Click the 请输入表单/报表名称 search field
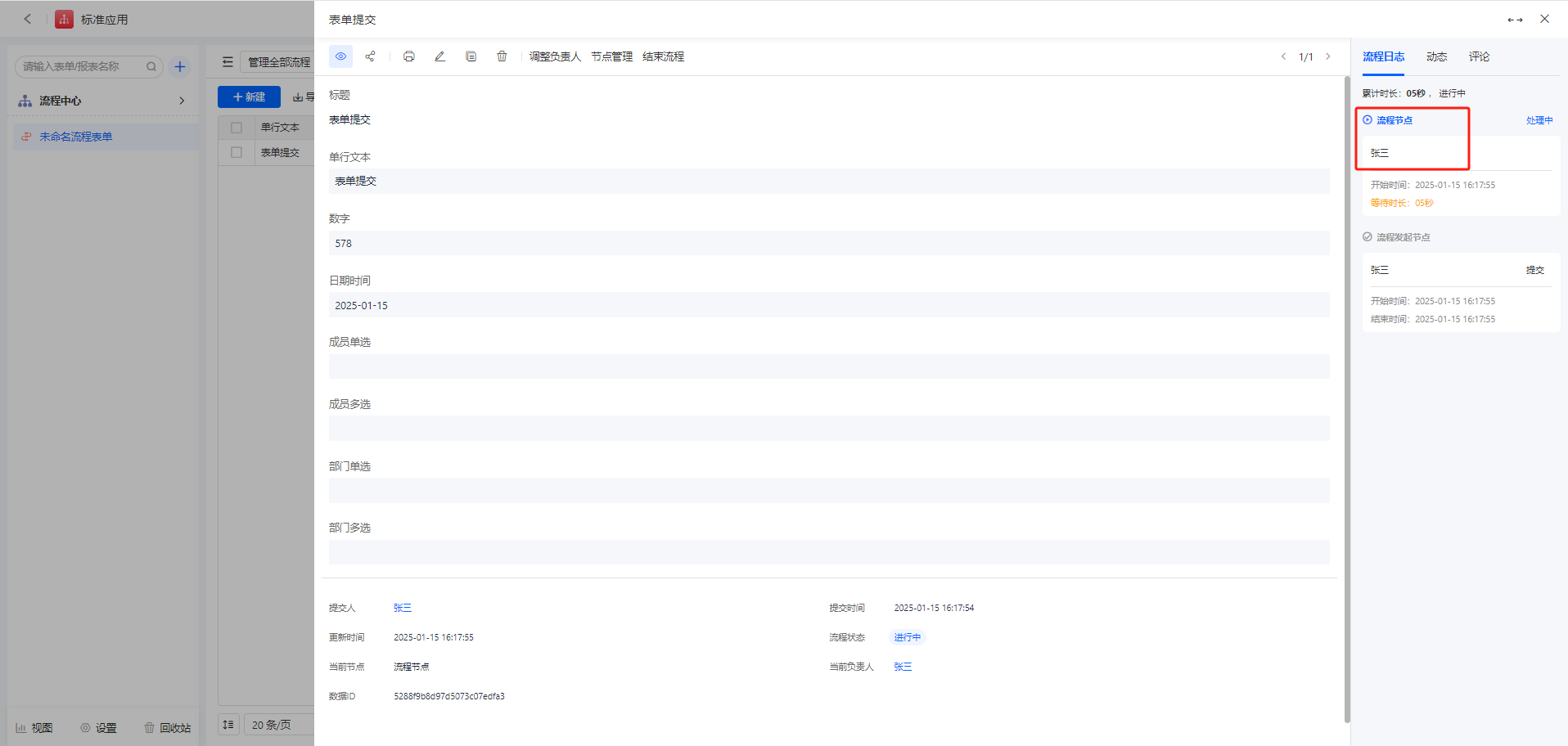The image size is (1568, 746). (x=82, y=67)
